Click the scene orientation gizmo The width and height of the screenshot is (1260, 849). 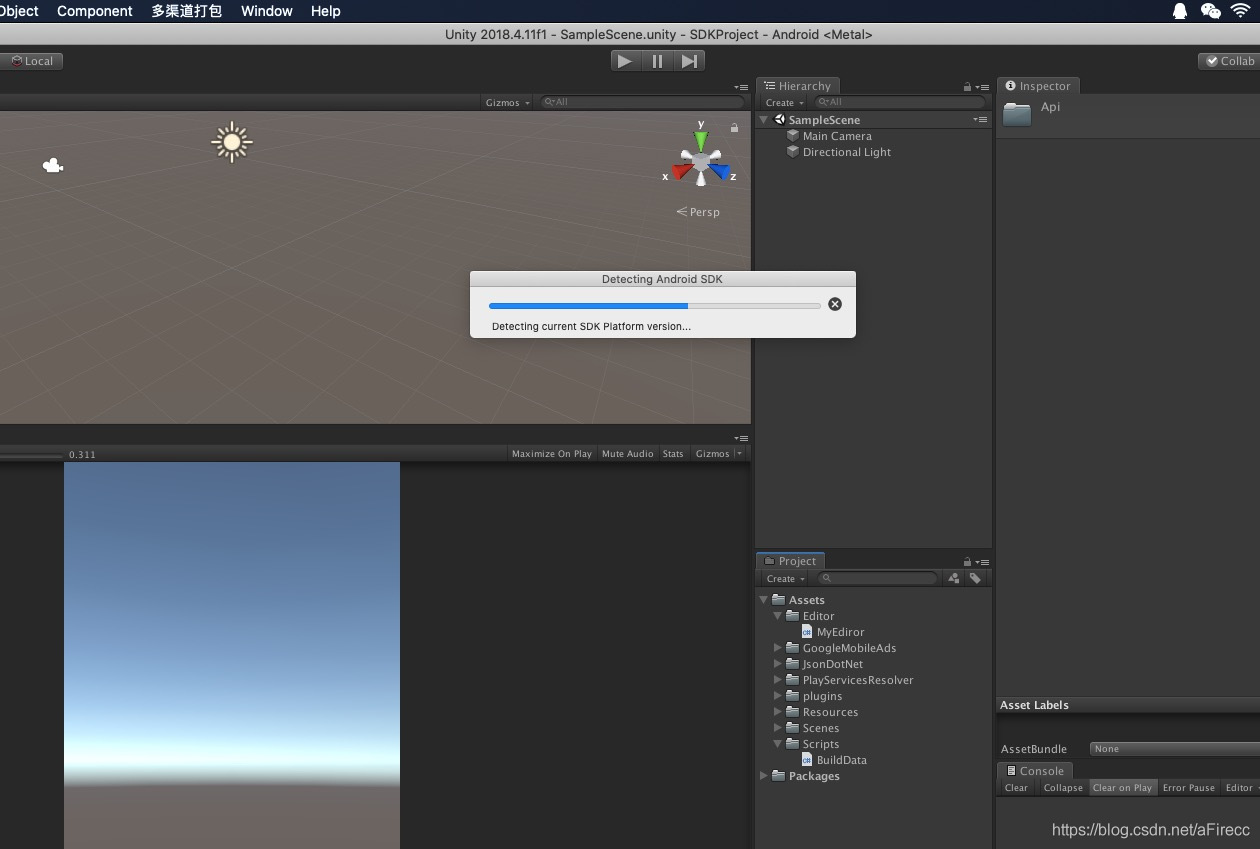(702, 161)
